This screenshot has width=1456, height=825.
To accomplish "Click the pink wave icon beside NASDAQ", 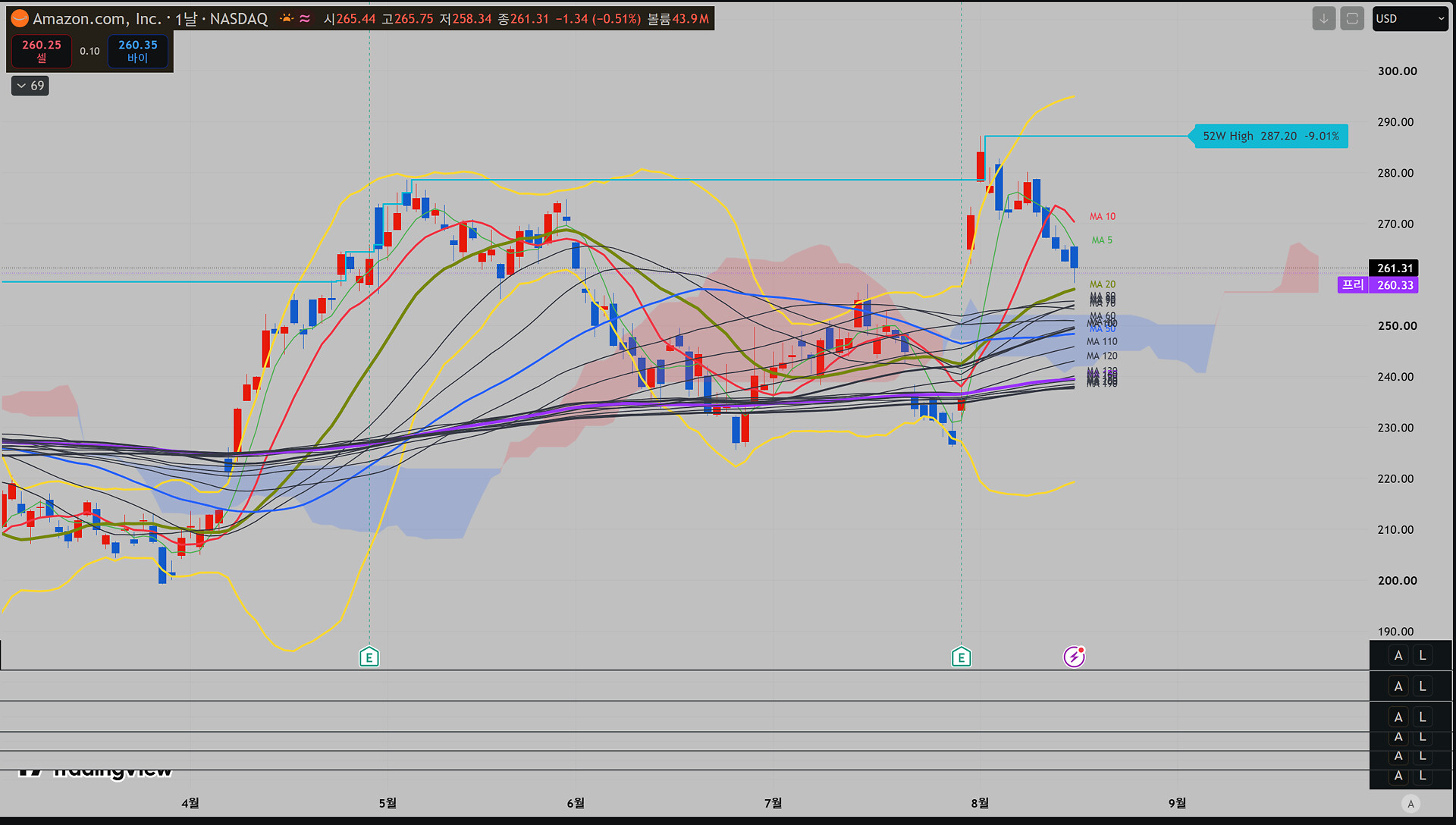I will point(305,18).
